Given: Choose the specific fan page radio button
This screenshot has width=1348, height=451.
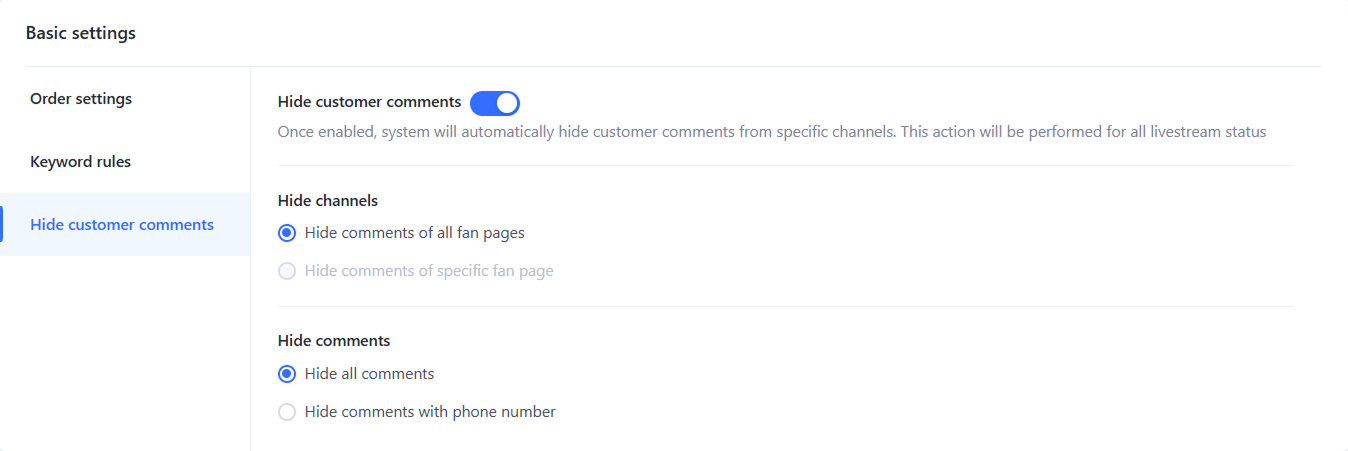Looking at the screenshot, I should click(287, 271).
